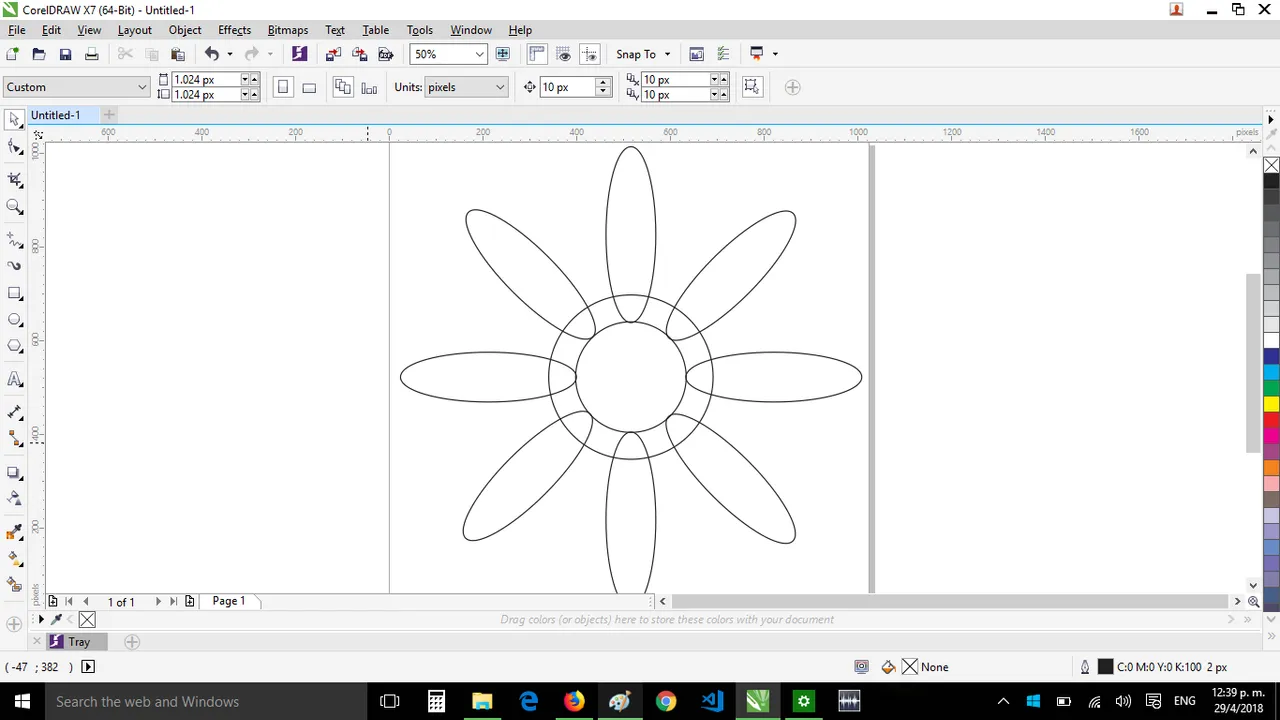
Task: Pick the yellow color swatch
Action: tap(1271, 403)
